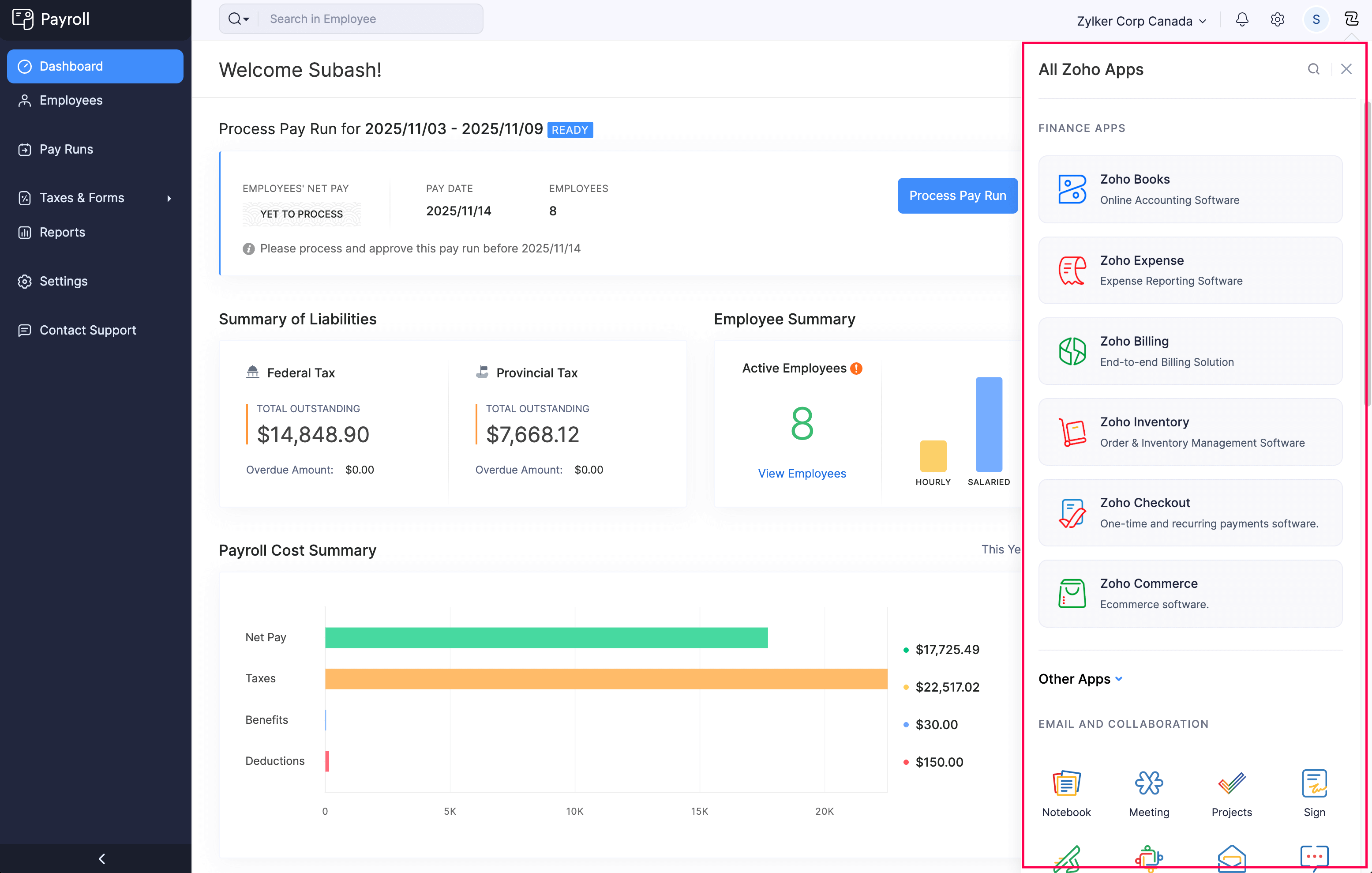Viewport: 1372px width, 873px height.
Task: Navigate to the Reports section
Action: click(x=62, y=232)
